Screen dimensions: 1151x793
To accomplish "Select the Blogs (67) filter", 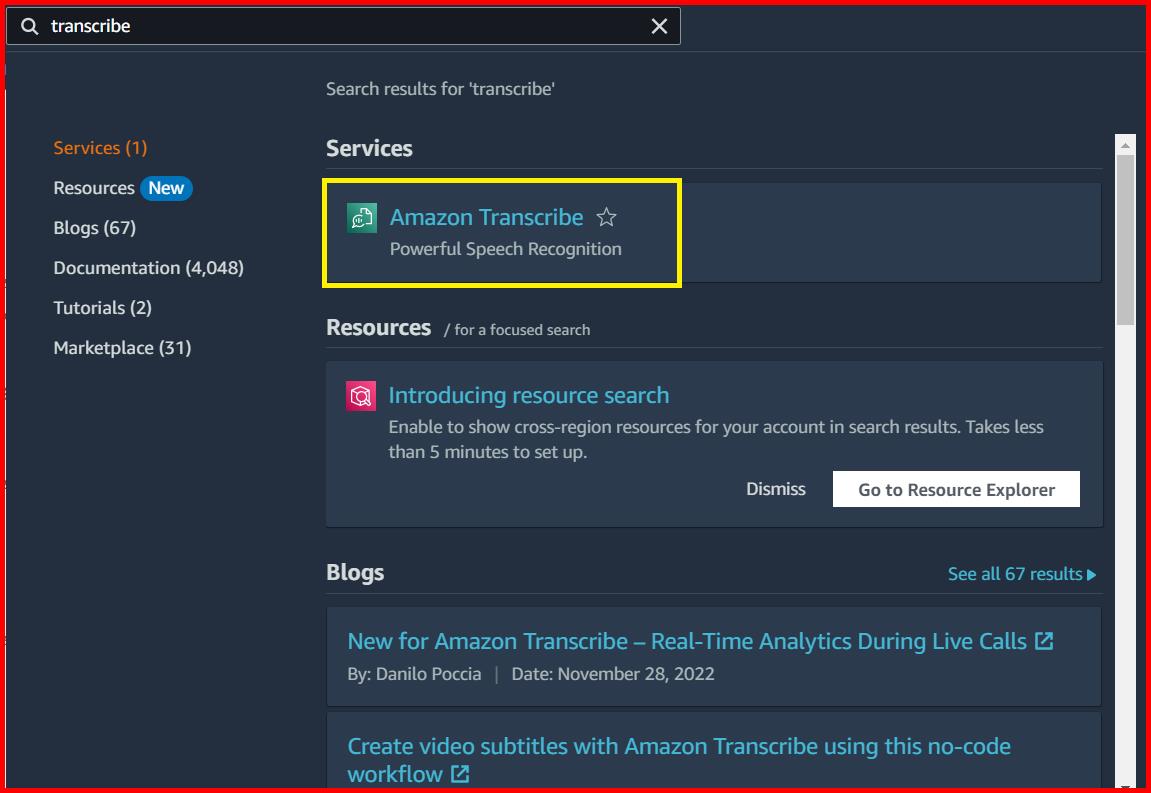I will tap(94, 227).
